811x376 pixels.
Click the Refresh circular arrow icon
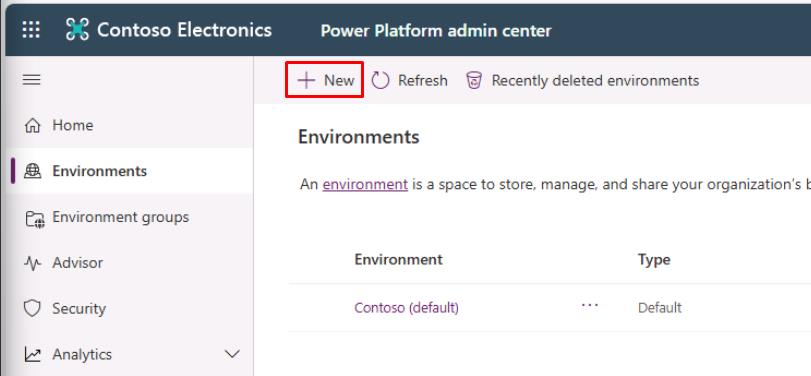click(x=380, y=80)
